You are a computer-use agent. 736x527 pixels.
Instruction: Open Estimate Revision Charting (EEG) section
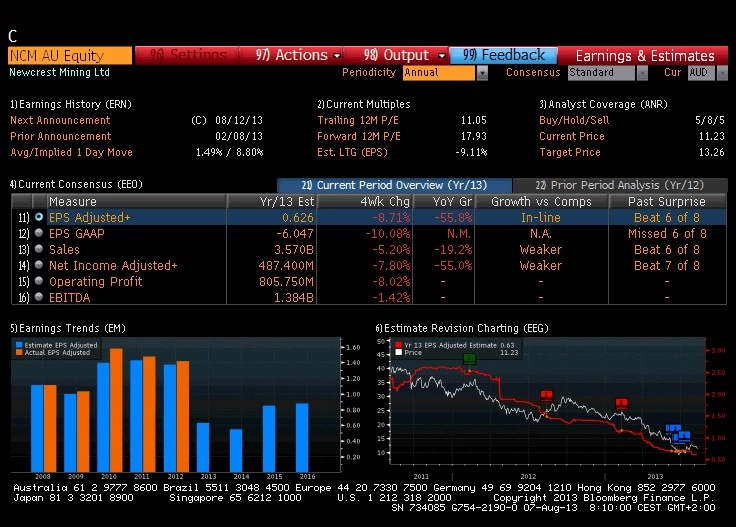coord(462,328)
